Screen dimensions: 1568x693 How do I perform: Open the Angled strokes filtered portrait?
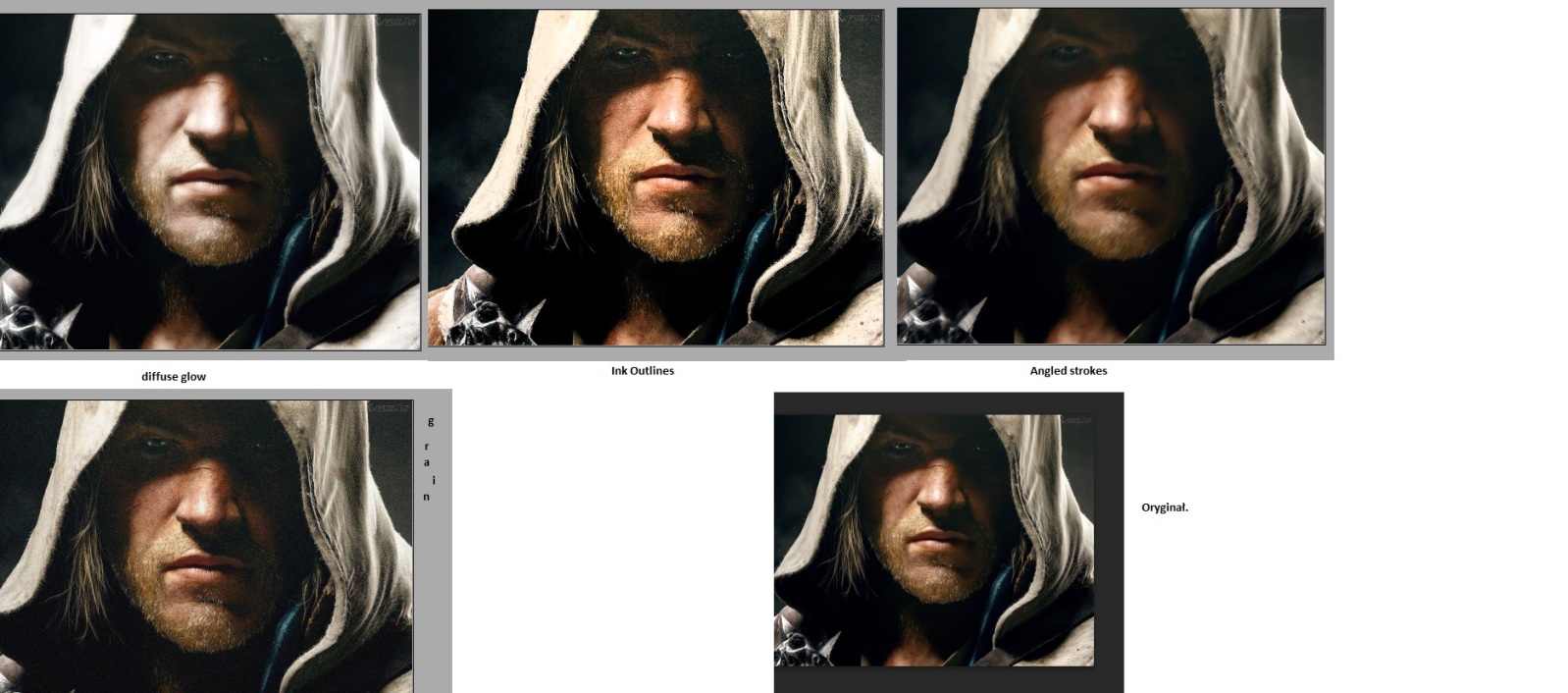click(1111, 177)
